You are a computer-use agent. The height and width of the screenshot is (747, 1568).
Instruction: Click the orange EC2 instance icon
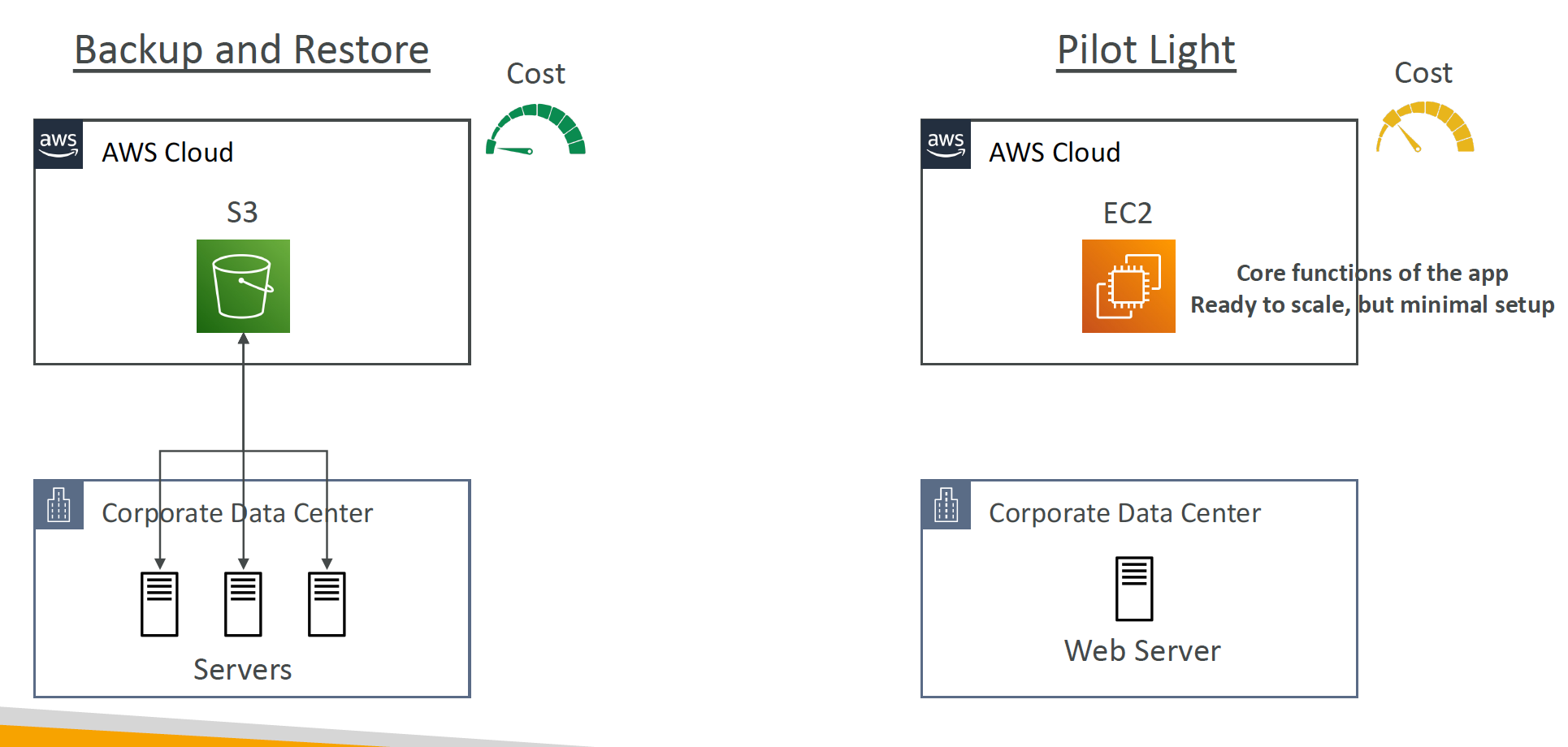(x=1128, y=286)
